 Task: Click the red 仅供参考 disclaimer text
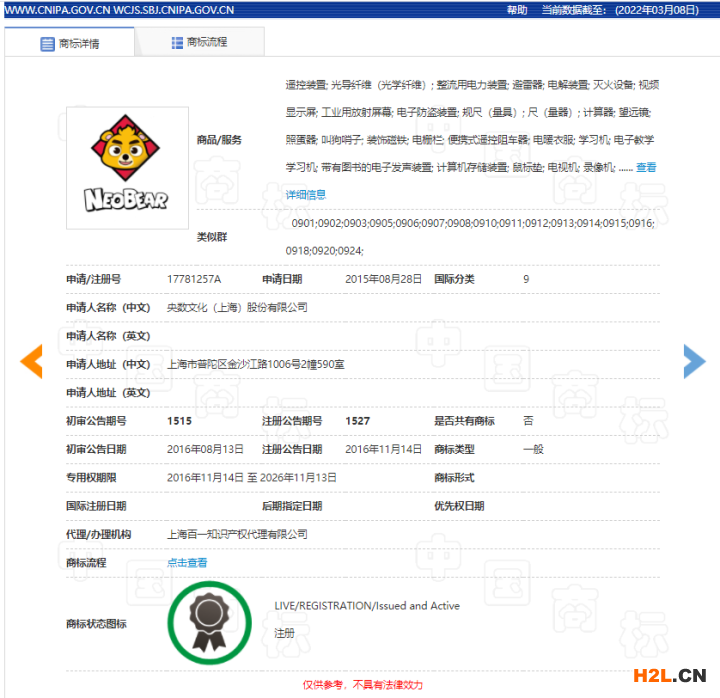(x=363, y=685)
